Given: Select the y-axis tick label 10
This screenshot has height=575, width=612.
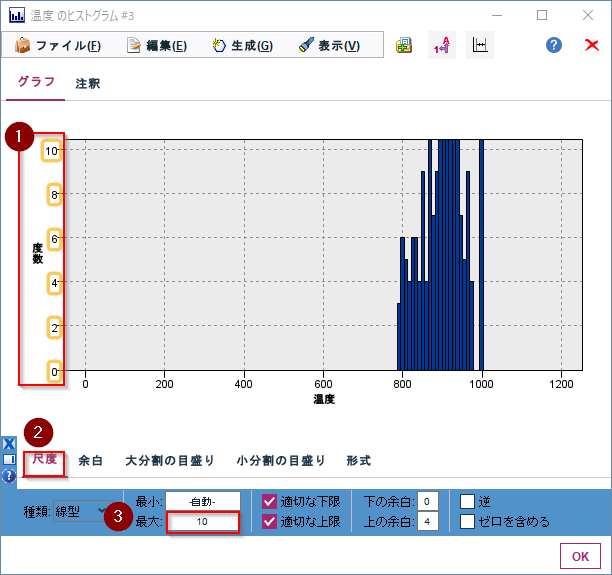Looking at the screenshot, I should tap(51, 151).
